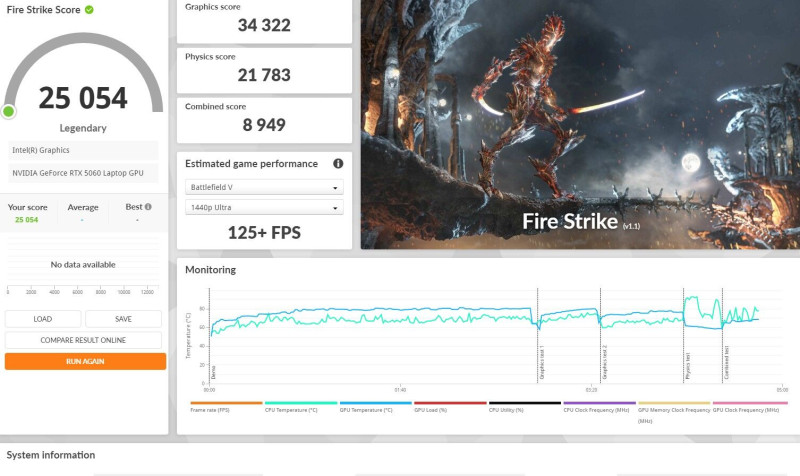
Task: Toggle the GPU Clock Frequency (MHz) legend entry
Action: pyautogui.click(x=749, y=407)
